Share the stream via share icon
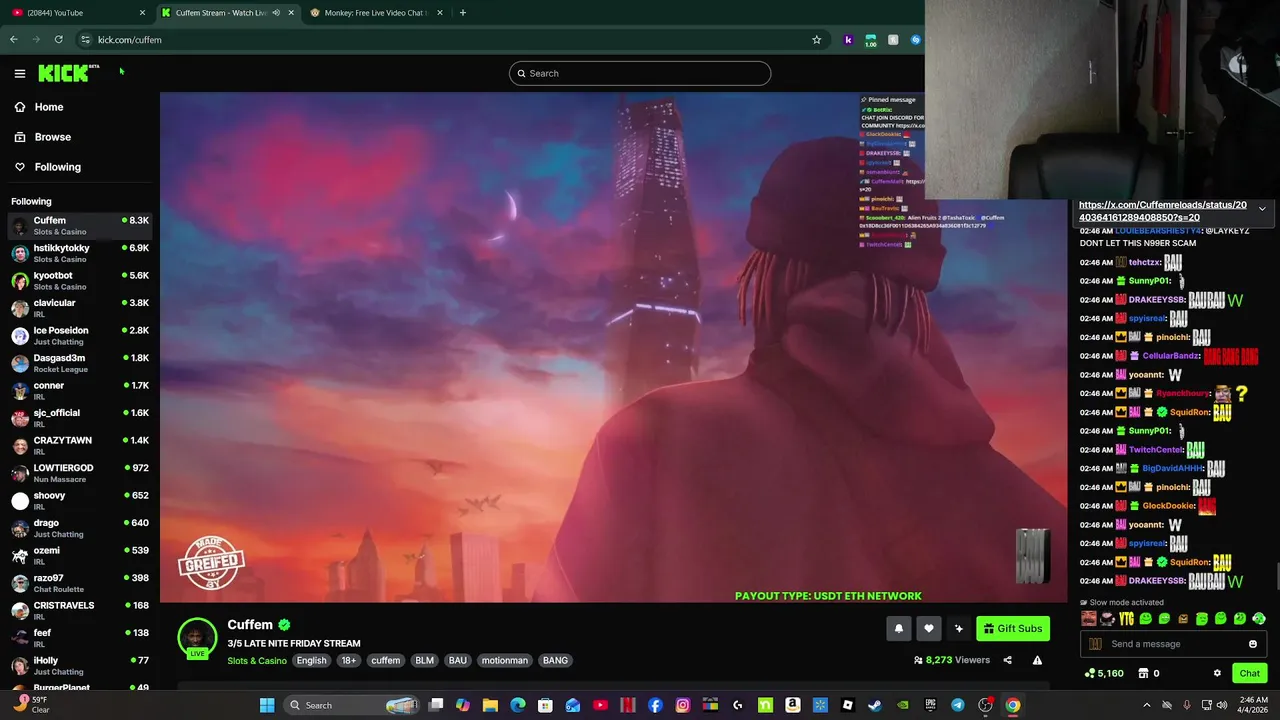The height and width of the screenshot is (720, 1280). tap(1007, 660)
